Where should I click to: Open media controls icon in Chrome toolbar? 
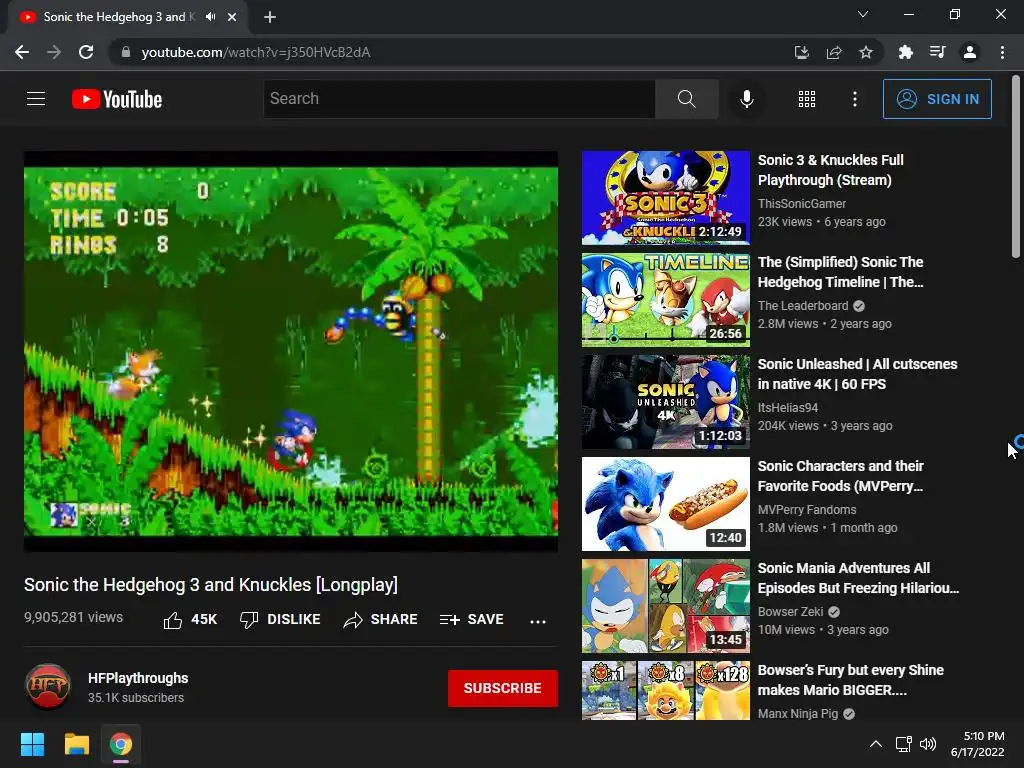point(937,52)
